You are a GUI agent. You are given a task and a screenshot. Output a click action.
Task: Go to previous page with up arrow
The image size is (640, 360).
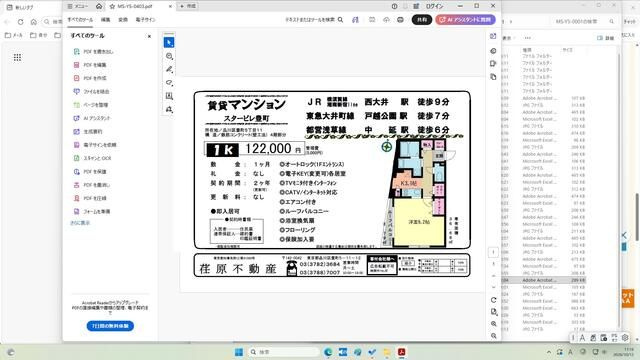pos(493,276)
